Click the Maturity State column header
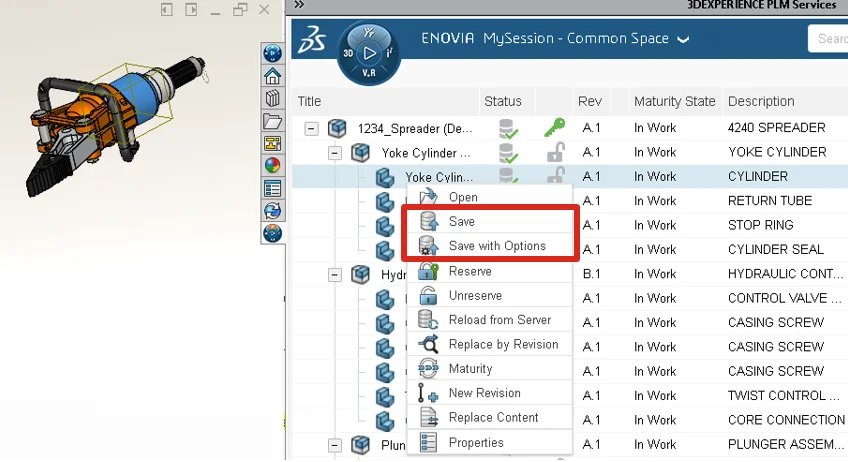Image resolution: width=848 pixels, height=462 pixels. (675, 101)
